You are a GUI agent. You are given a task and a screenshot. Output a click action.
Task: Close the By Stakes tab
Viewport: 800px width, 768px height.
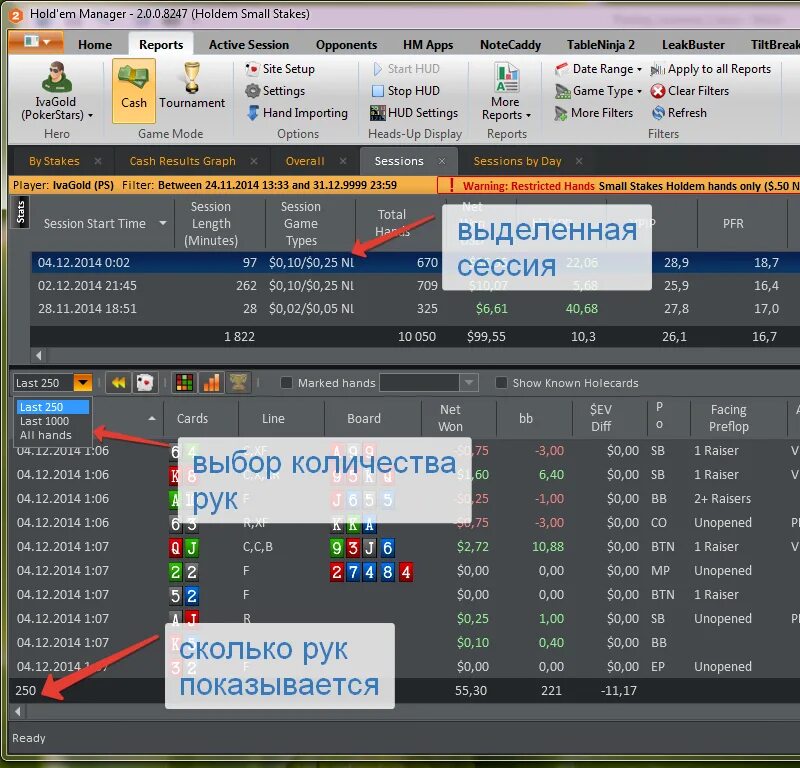click(97, 161)
